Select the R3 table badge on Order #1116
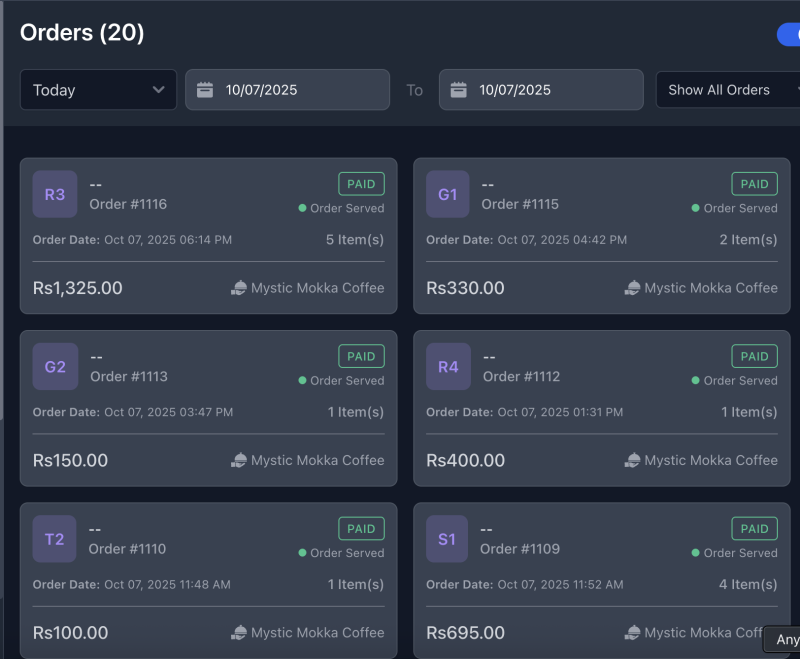This screenshot has width=800, height=659. (x=55, y=193)
